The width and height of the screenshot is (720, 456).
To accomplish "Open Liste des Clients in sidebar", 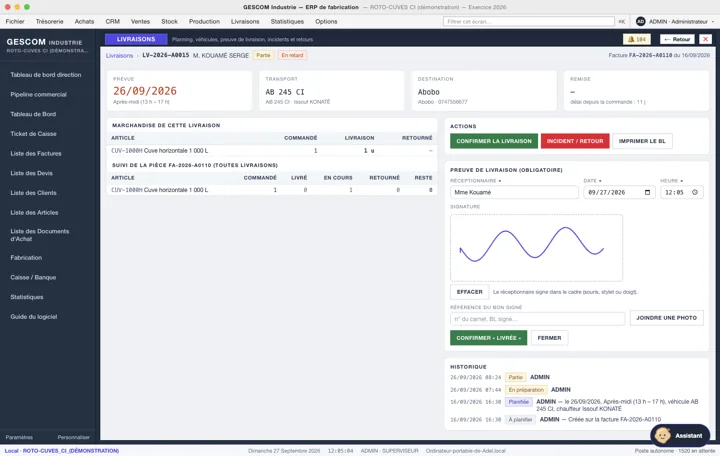I will click(34, 193).
